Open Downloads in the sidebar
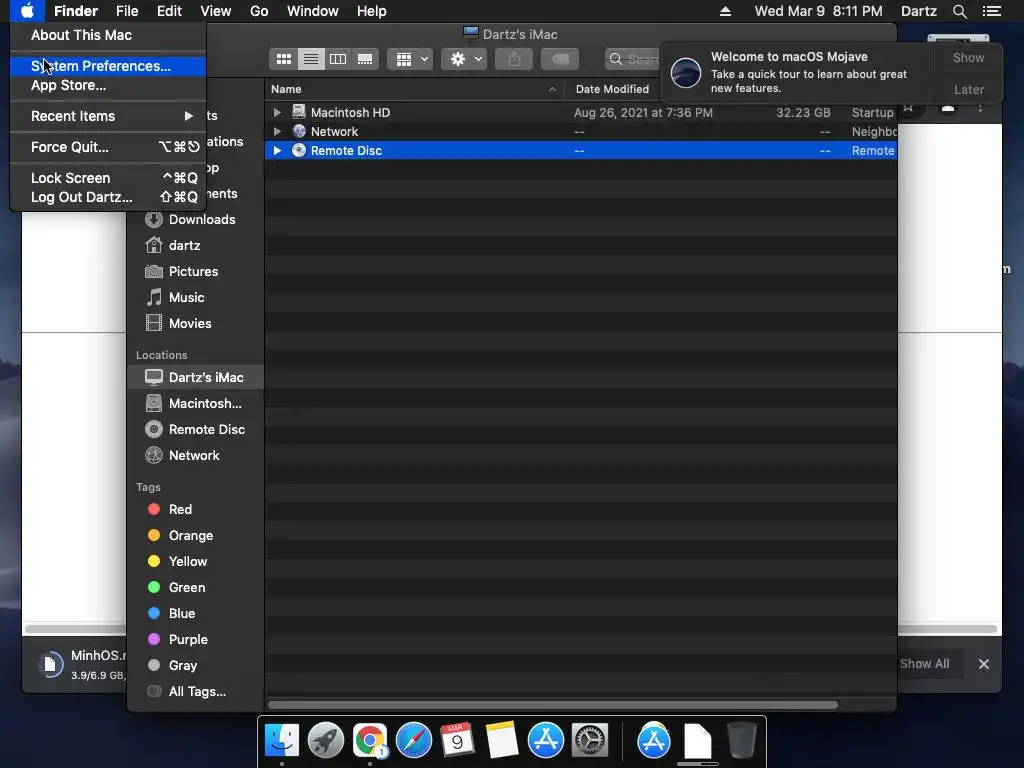 195,219
